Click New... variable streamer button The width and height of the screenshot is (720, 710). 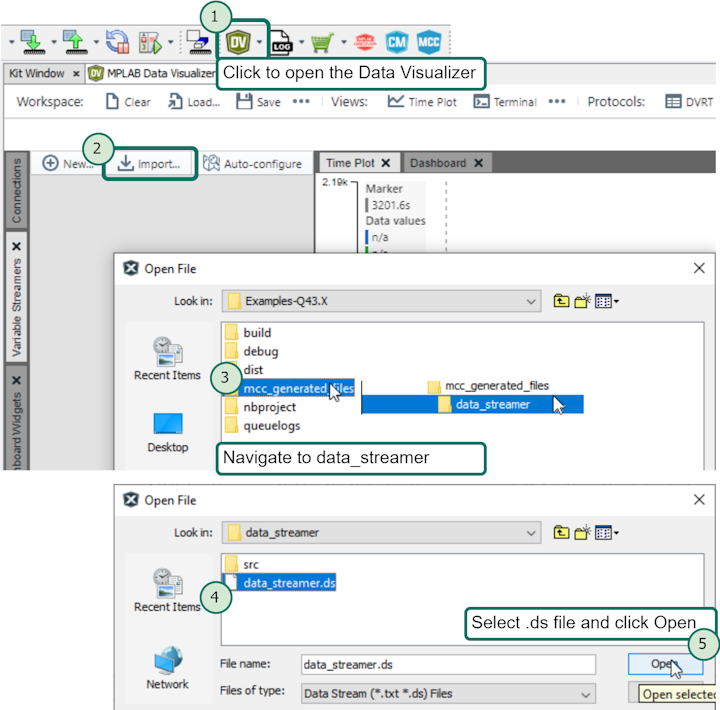pyautogui.click(x=67, y=163)
